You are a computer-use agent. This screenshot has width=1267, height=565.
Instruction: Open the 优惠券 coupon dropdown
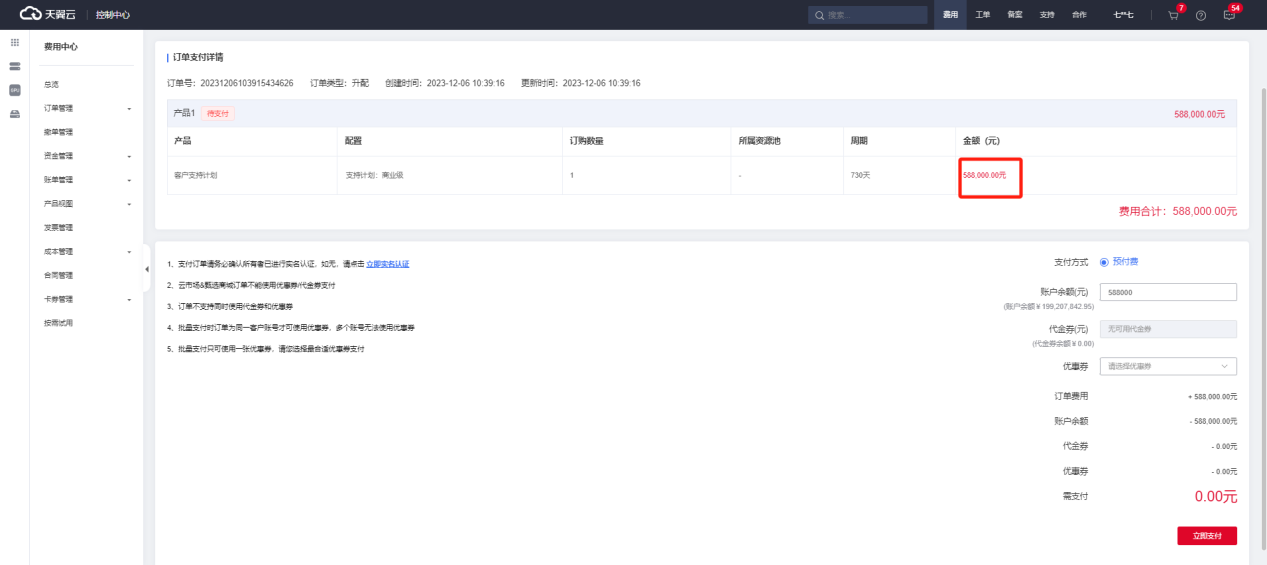(1167, 367)
